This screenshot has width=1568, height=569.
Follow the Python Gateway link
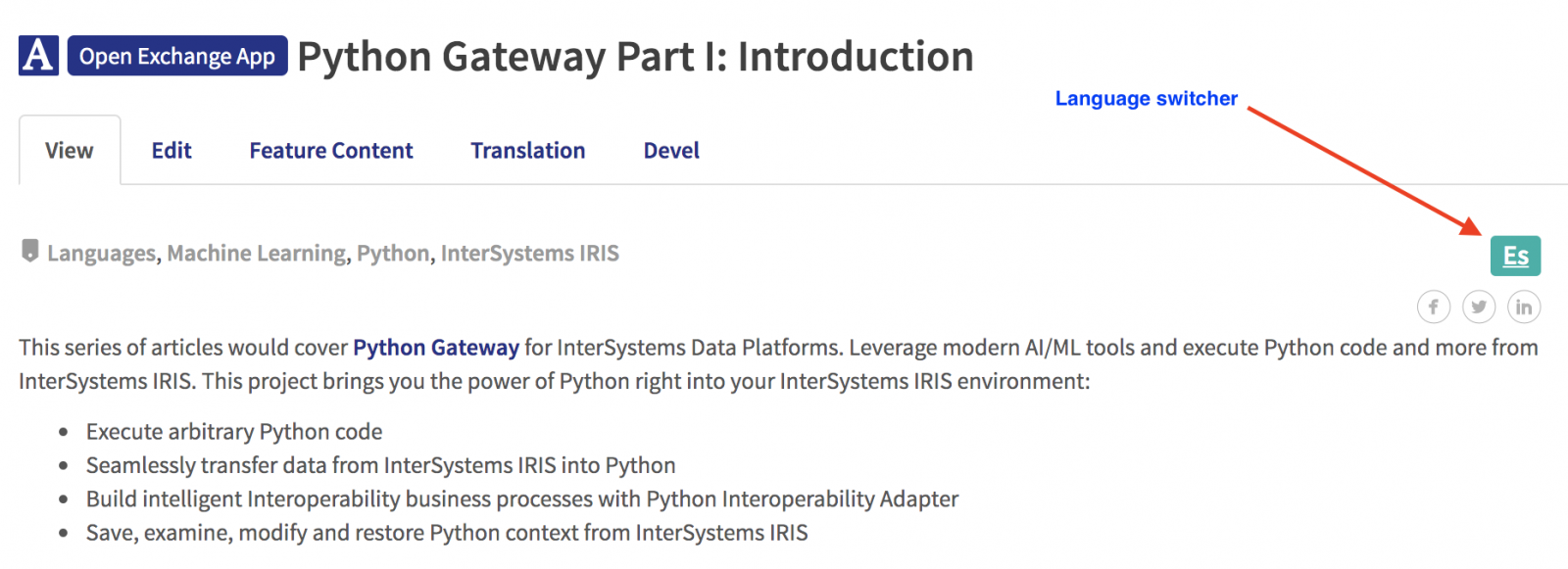coord(436,348)
